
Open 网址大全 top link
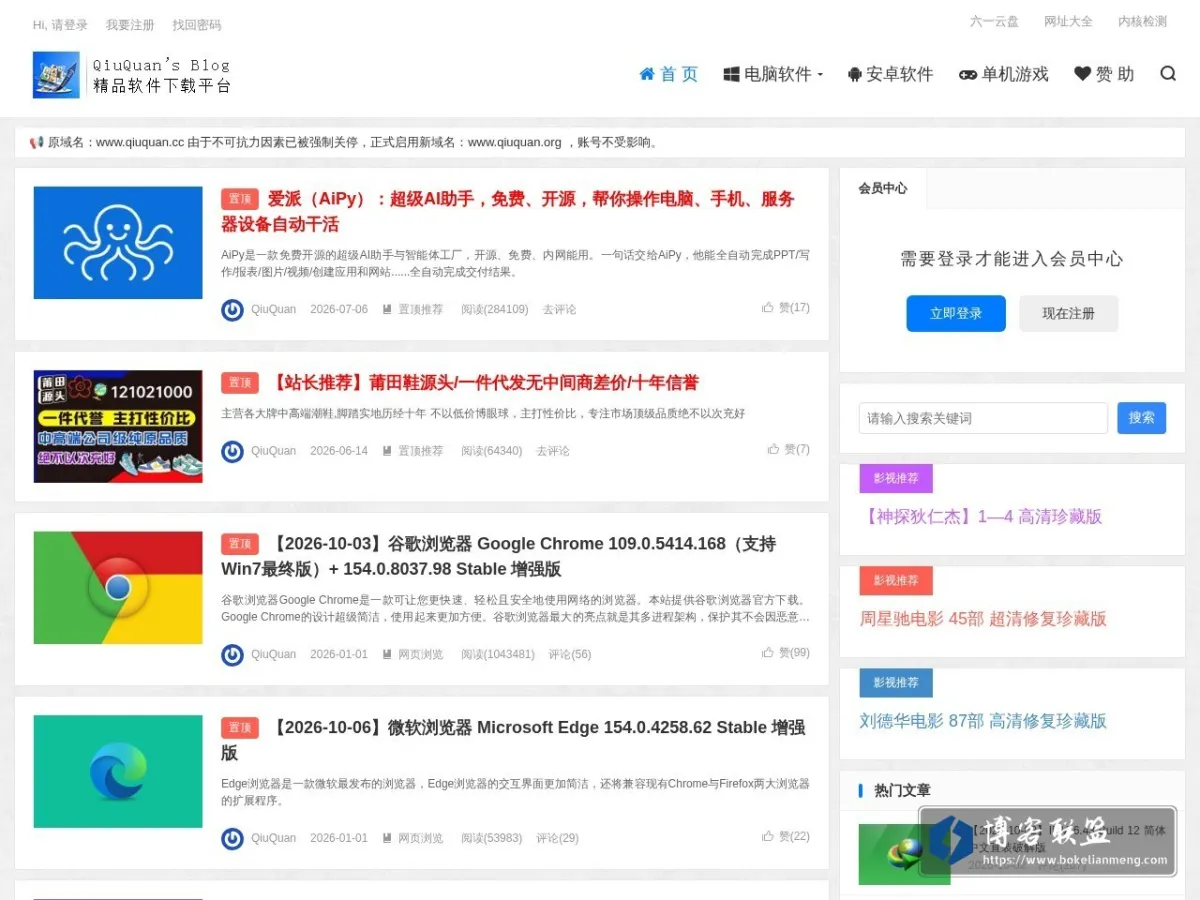[1068, 21]
